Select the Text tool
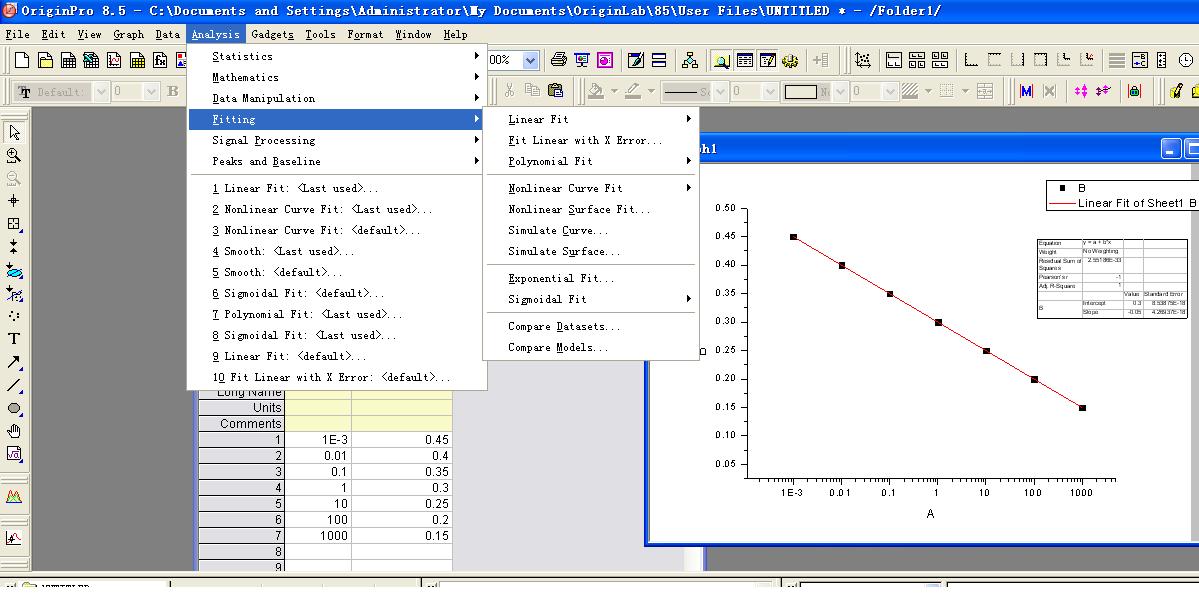This screenshot has height=600, width=1199. pyautogui.click(x=14, y=339)
